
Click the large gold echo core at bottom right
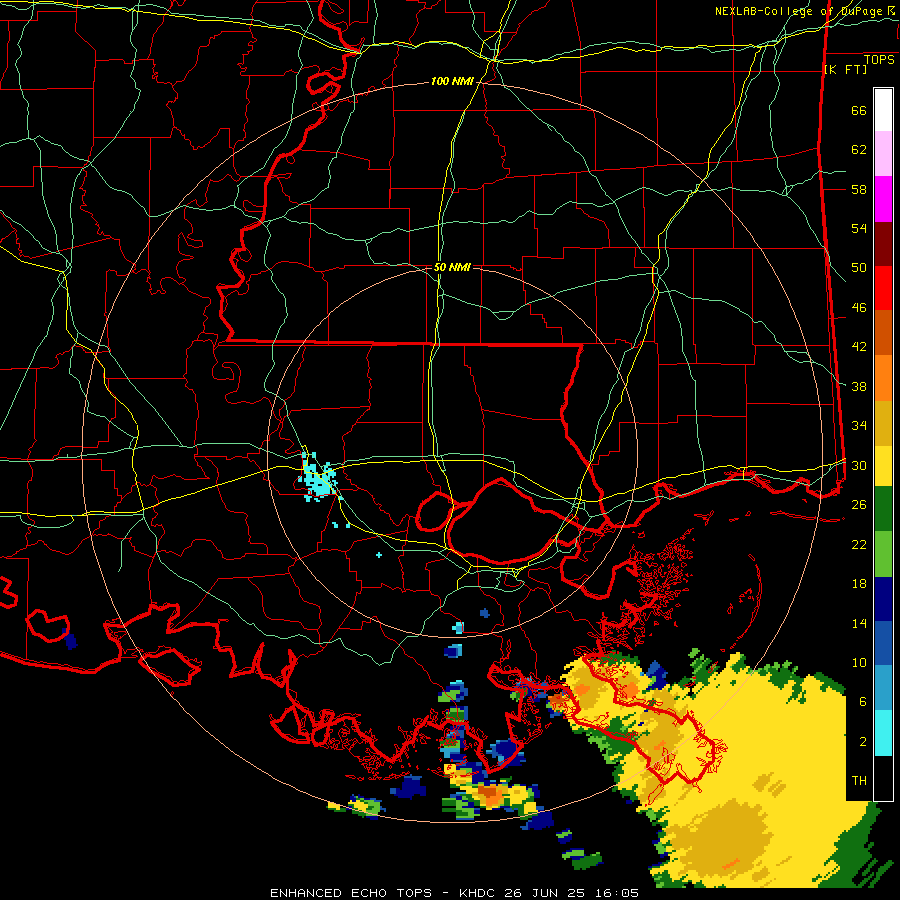tap(720, 838)
